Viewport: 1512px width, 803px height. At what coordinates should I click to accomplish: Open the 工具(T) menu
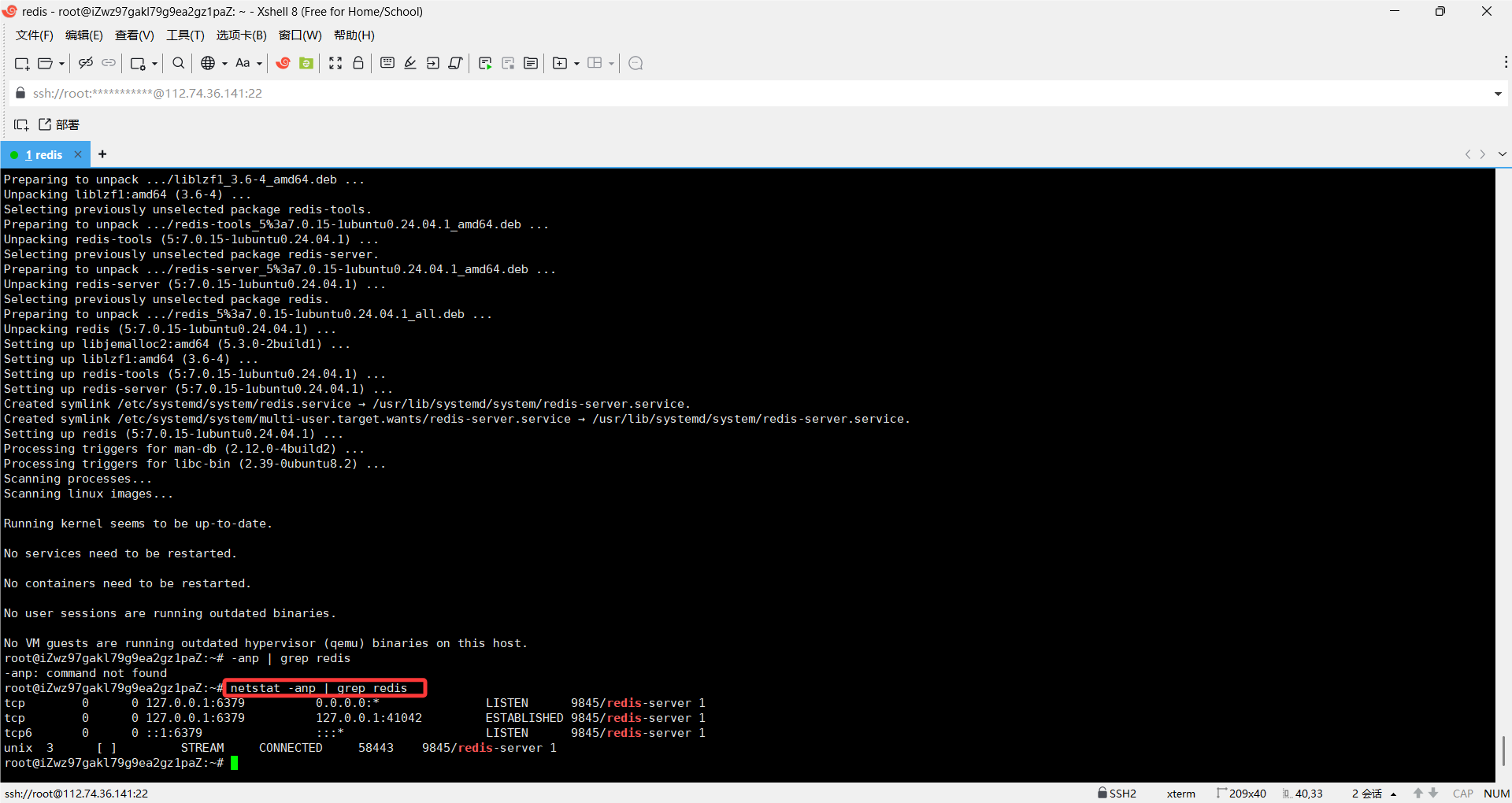(x=185, y=35)
